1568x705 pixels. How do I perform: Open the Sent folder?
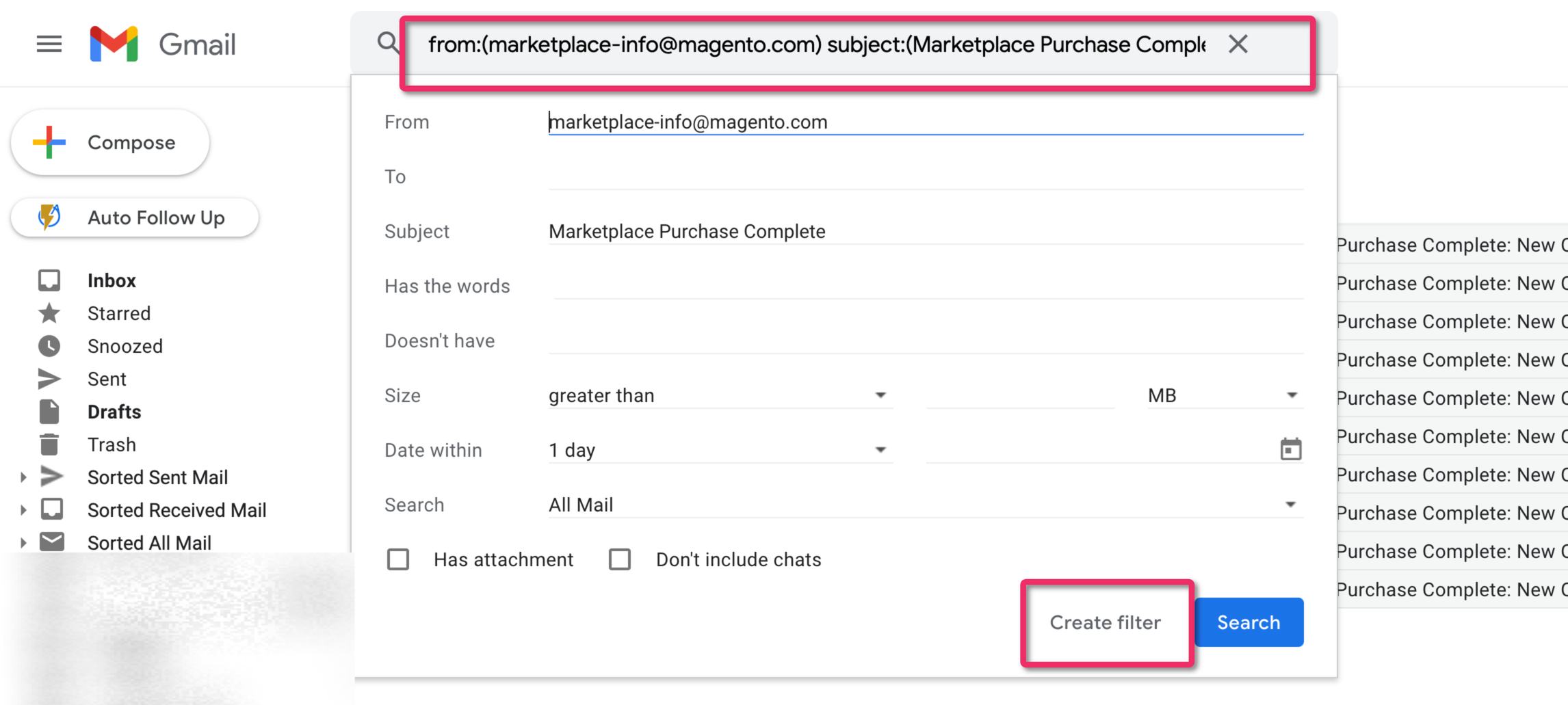tap(107, 379)
